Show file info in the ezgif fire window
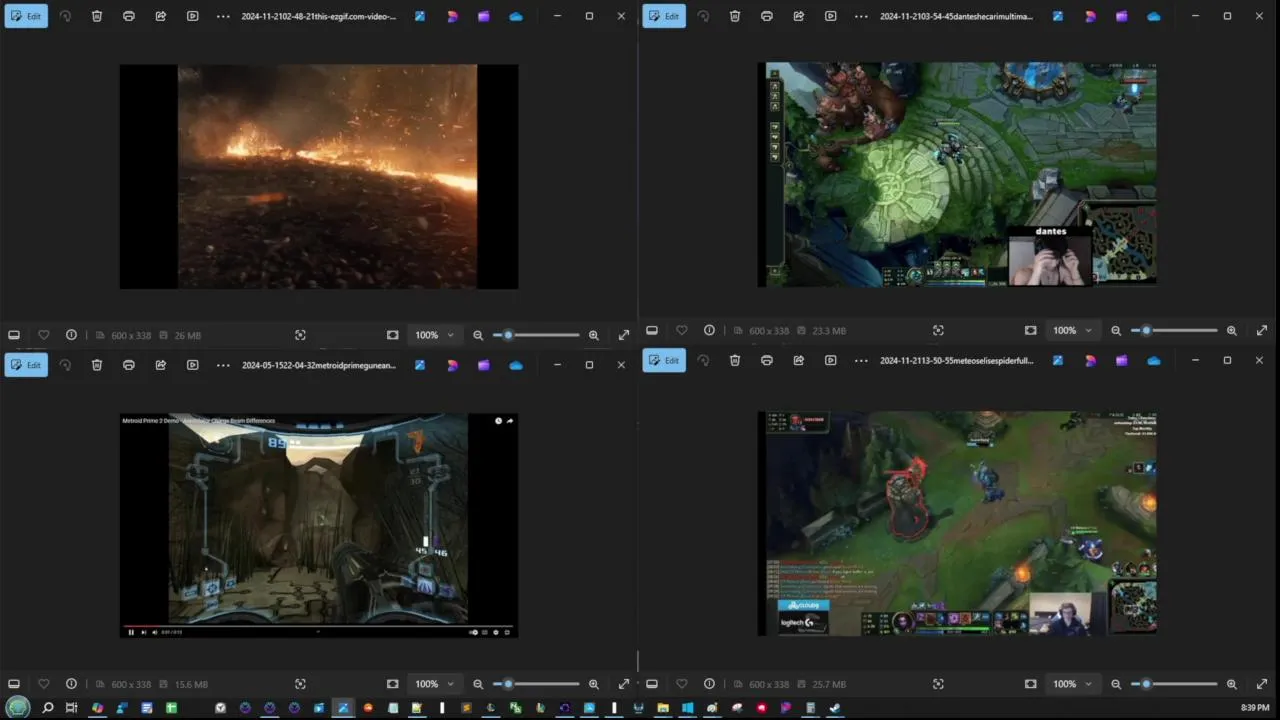This screenshot has height=720, width=1280. coord(71,335)
